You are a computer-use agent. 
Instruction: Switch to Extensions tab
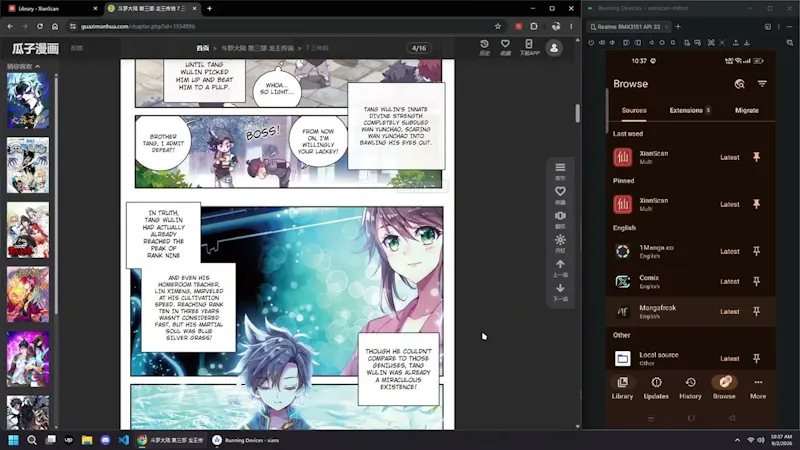(690, 110)
